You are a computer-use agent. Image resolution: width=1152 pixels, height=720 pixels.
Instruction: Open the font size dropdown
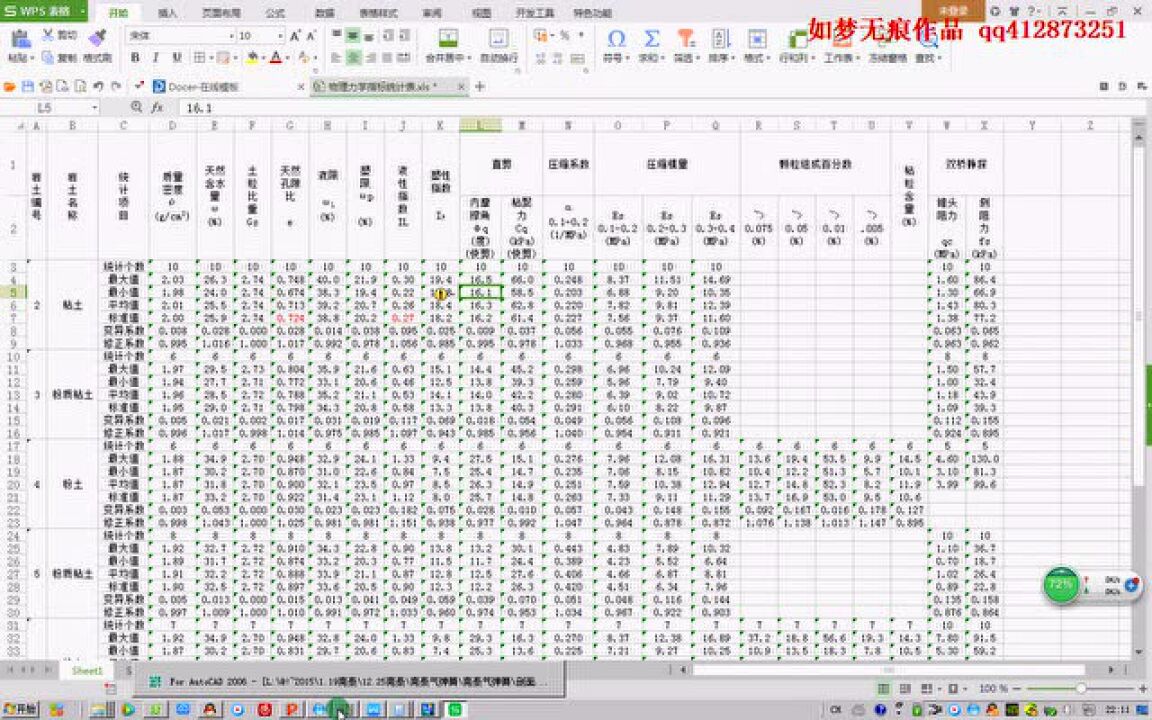[280, 36]
